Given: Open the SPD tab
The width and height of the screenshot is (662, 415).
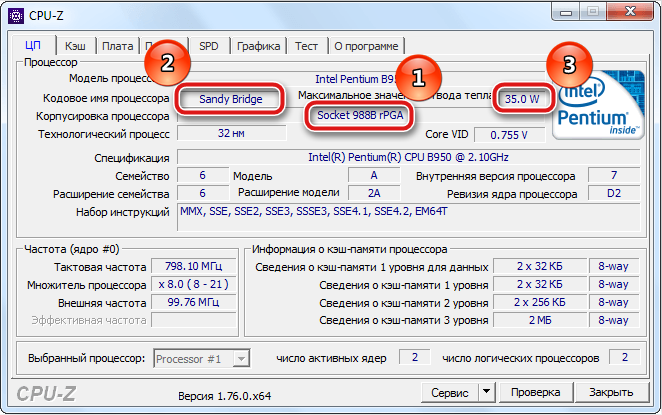Looking at the screenshot, I should pyautogui.click(x=209, y=46).
